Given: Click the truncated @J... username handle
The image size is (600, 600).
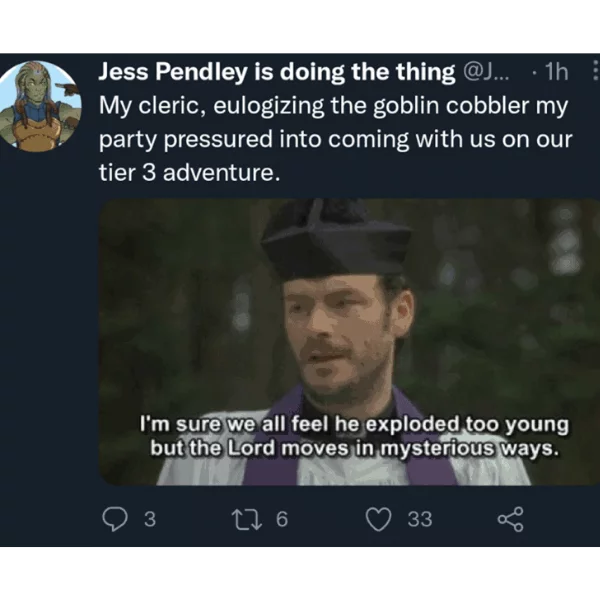Looking at the screenshot, I should click(486, 72).
